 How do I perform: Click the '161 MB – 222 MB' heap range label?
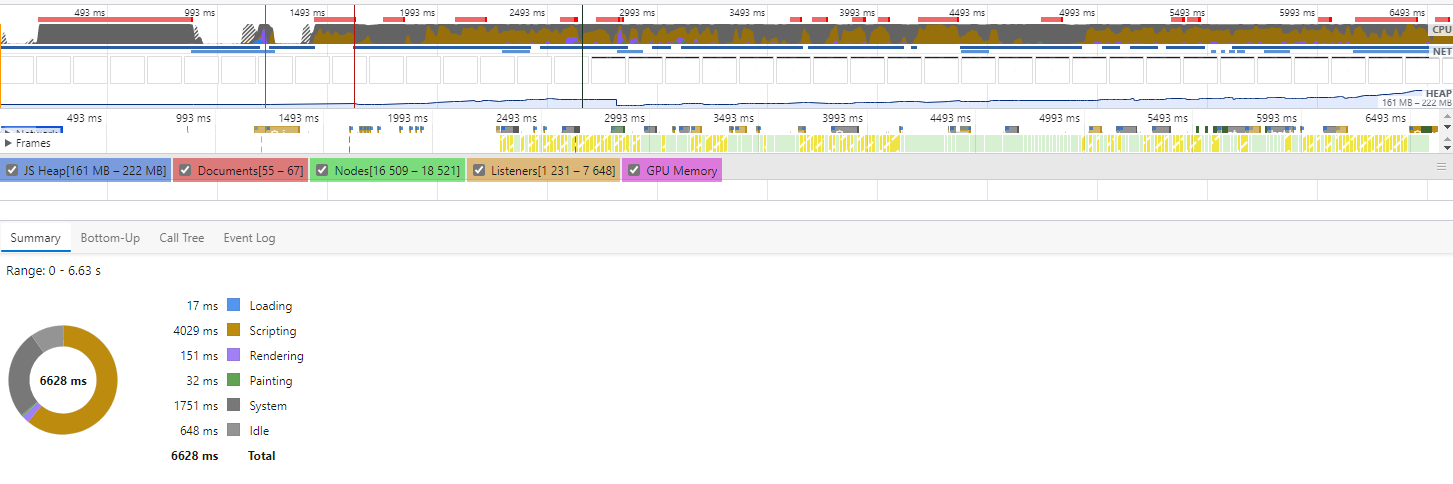point(1416,102)
